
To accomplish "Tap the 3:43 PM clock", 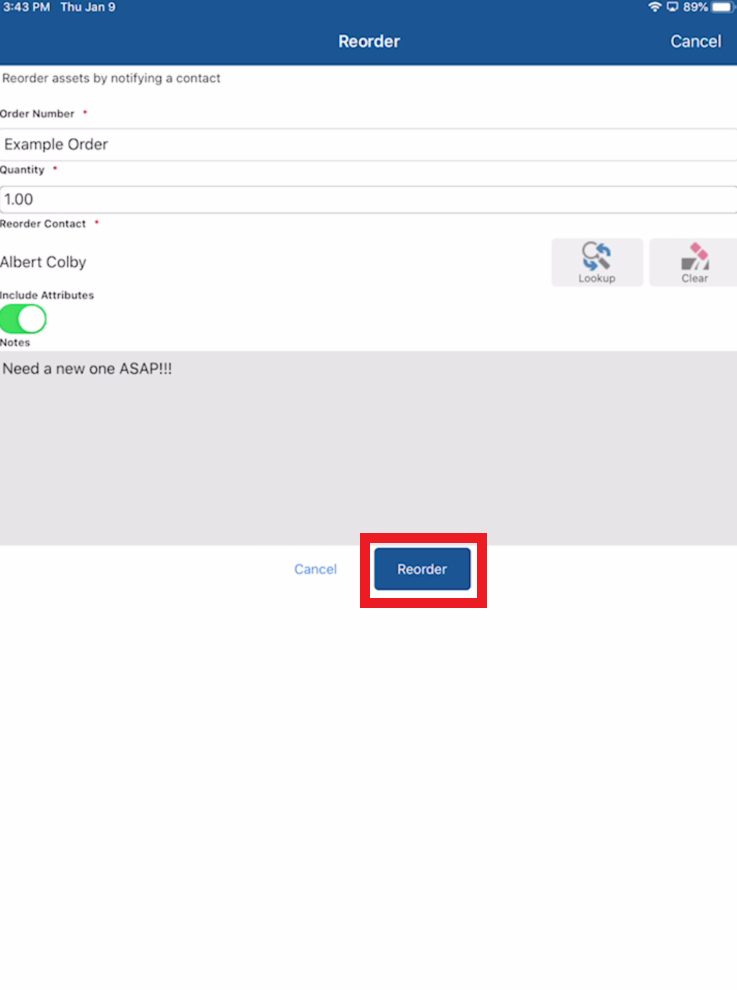I will [x=27, y=8].
